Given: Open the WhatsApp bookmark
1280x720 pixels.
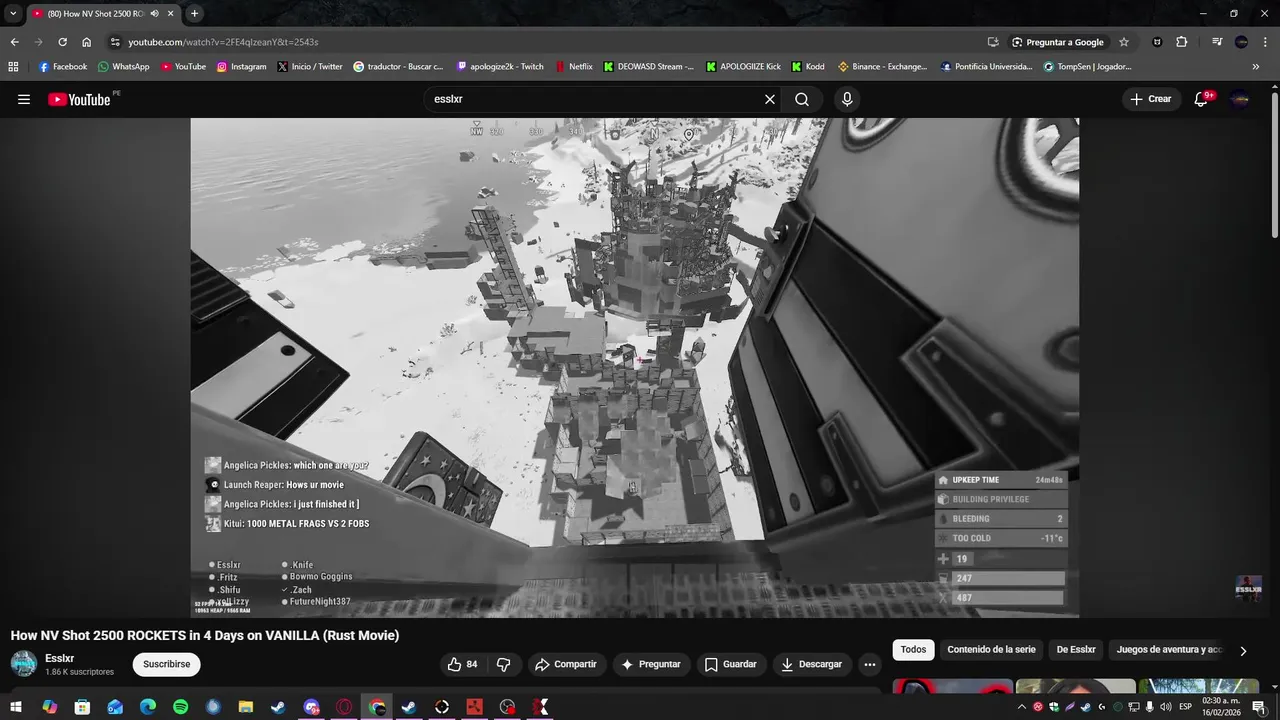Looking at the screenshot, I should coord(123,67).
